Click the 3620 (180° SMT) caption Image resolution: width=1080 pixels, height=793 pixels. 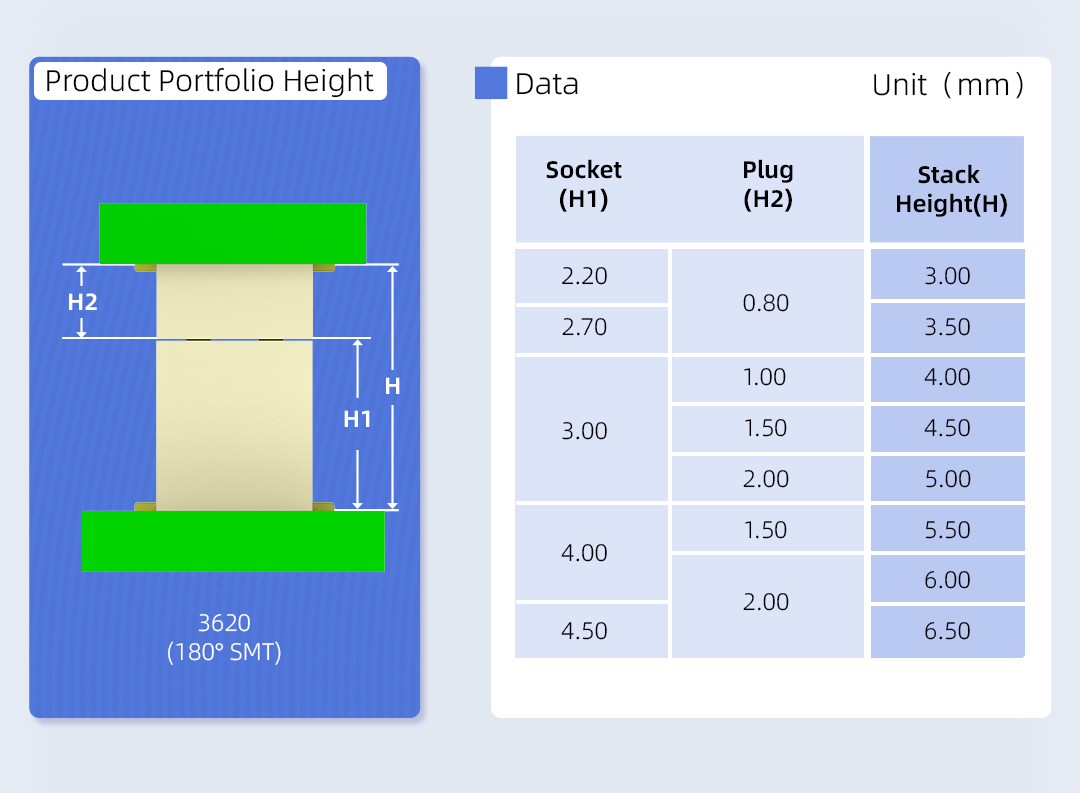[x=224, y=637]
